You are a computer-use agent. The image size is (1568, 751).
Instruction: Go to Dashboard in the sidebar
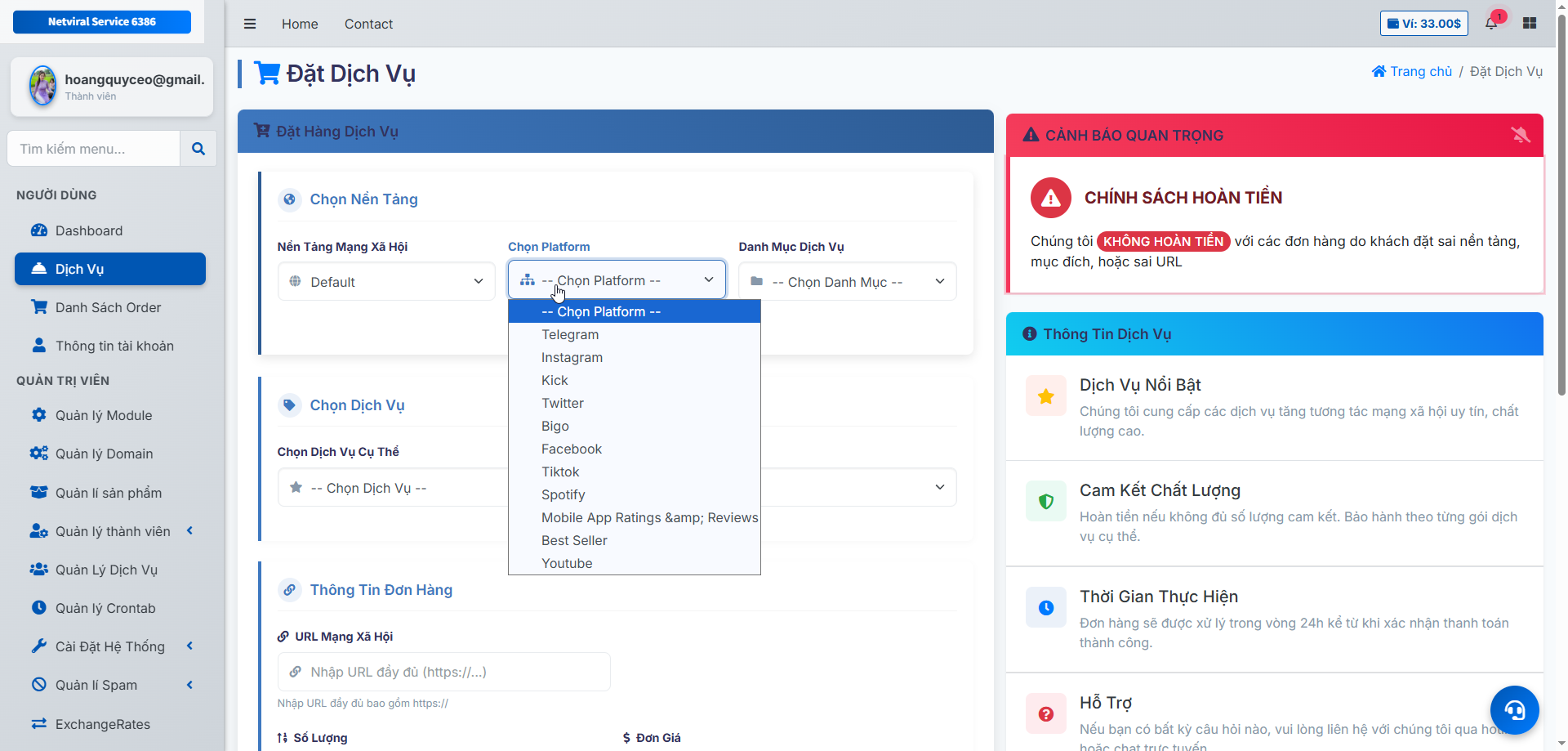[x=89, y=230]
